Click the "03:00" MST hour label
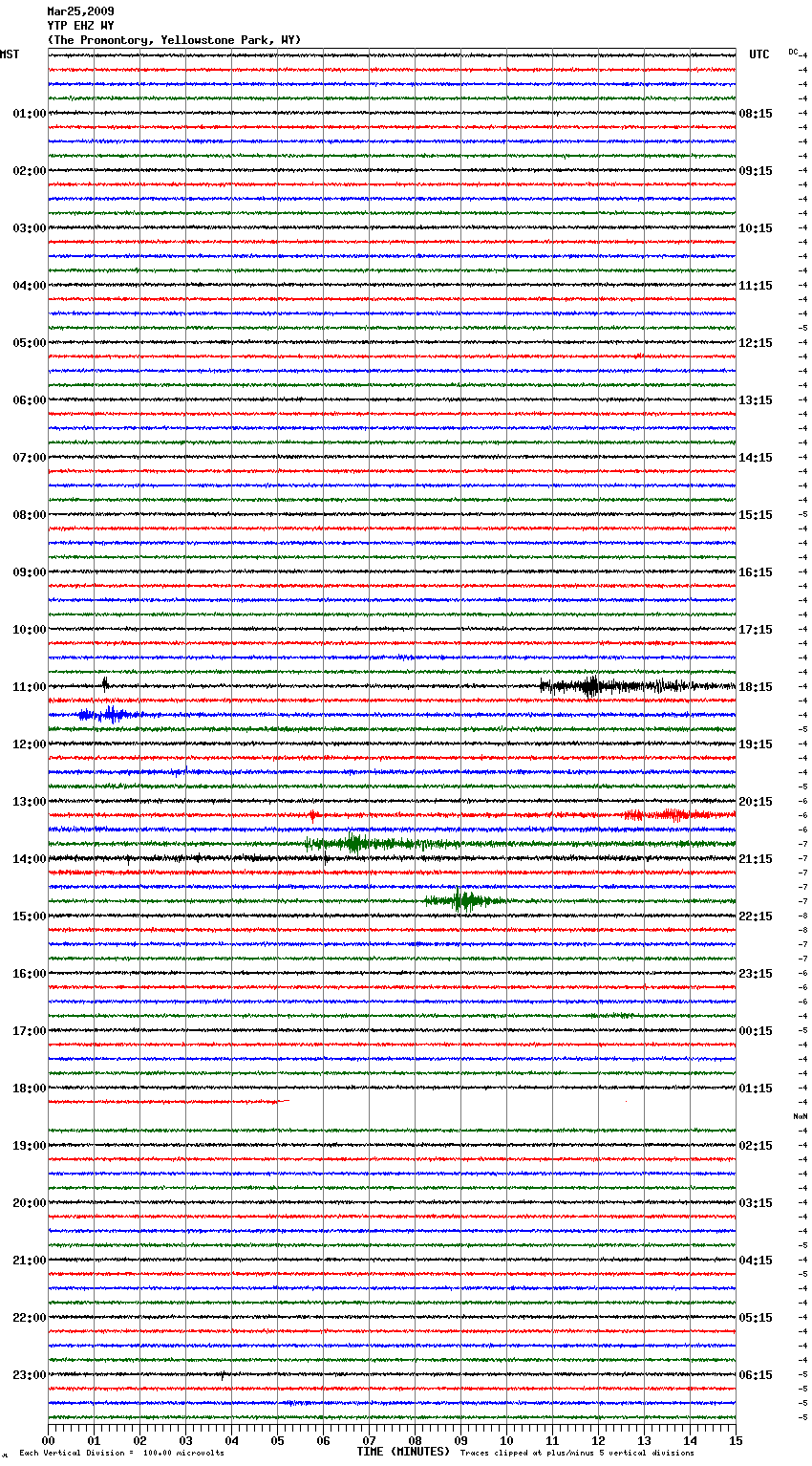Screen dimensions: 812x1466 (x=30, y=228)
